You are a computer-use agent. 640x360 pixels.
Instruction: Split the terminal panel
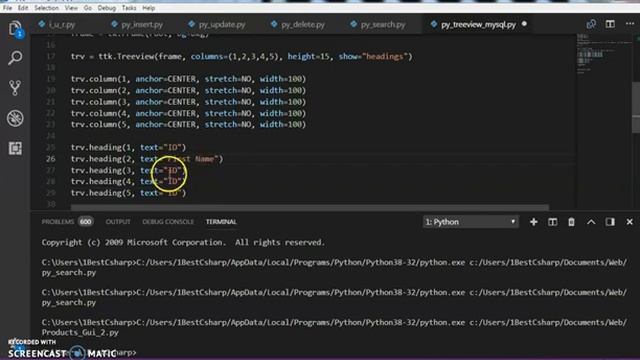pos(552,222)
